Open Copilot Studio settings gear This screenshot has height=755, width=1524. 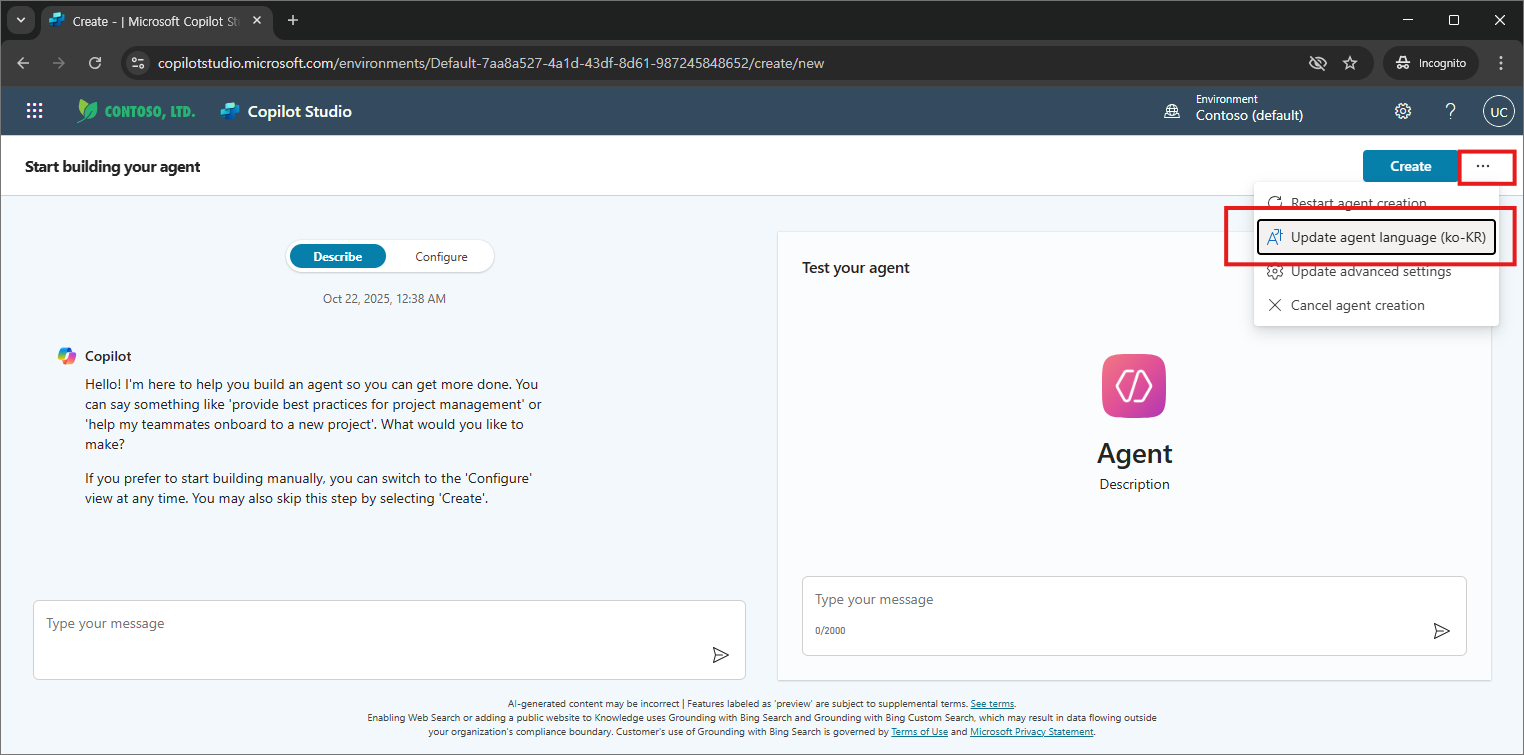[x=1403, y=111]
